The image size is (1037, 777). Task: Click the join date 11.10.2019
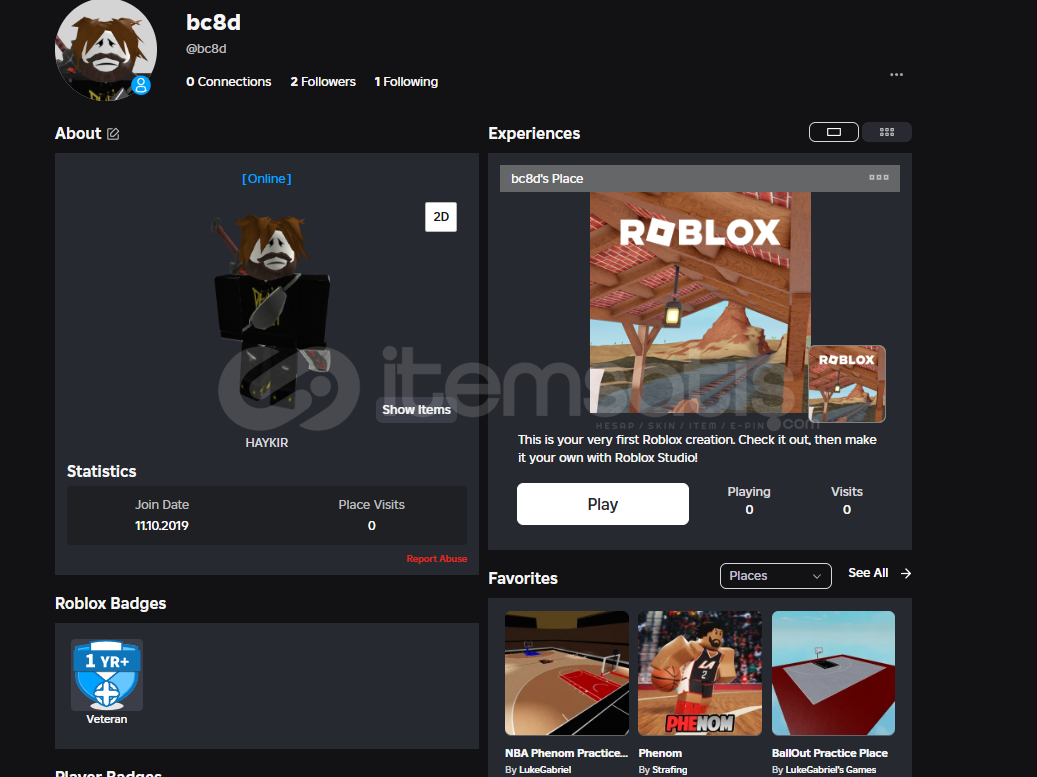(162, 526)
